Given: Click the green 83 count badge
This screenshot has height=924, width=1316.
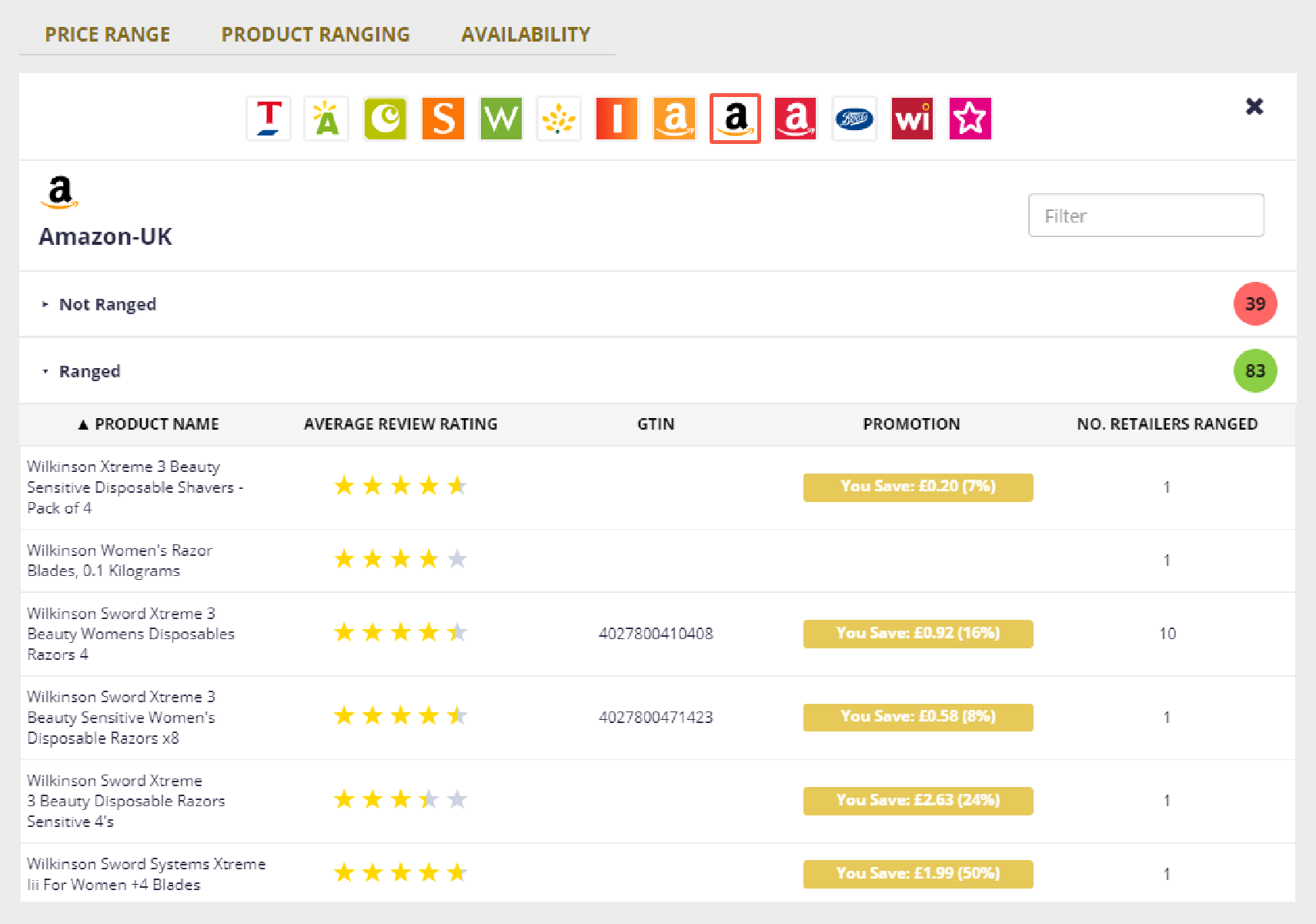Looking at the screenshot, I should [1255, 371].
